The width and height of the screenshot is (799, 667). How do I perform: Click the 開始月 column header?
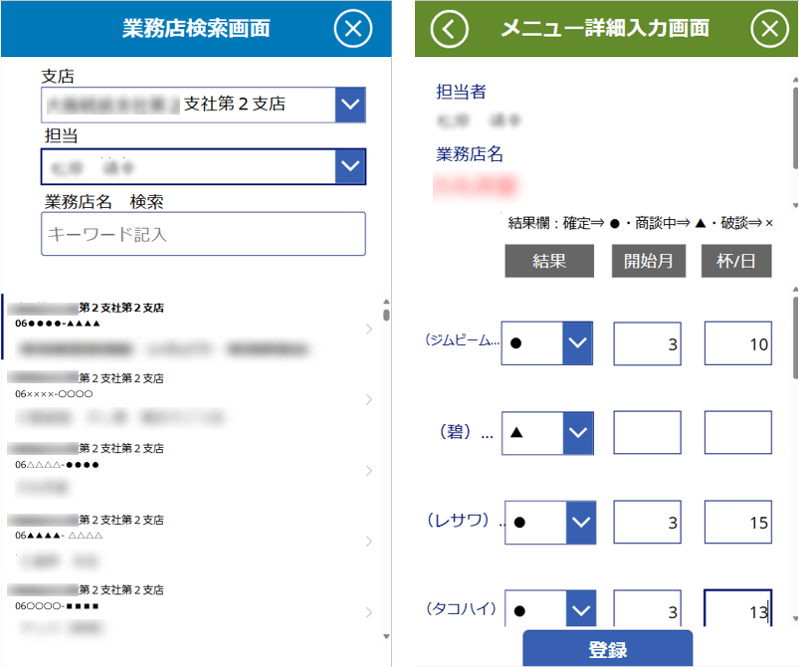click(647, 261)
